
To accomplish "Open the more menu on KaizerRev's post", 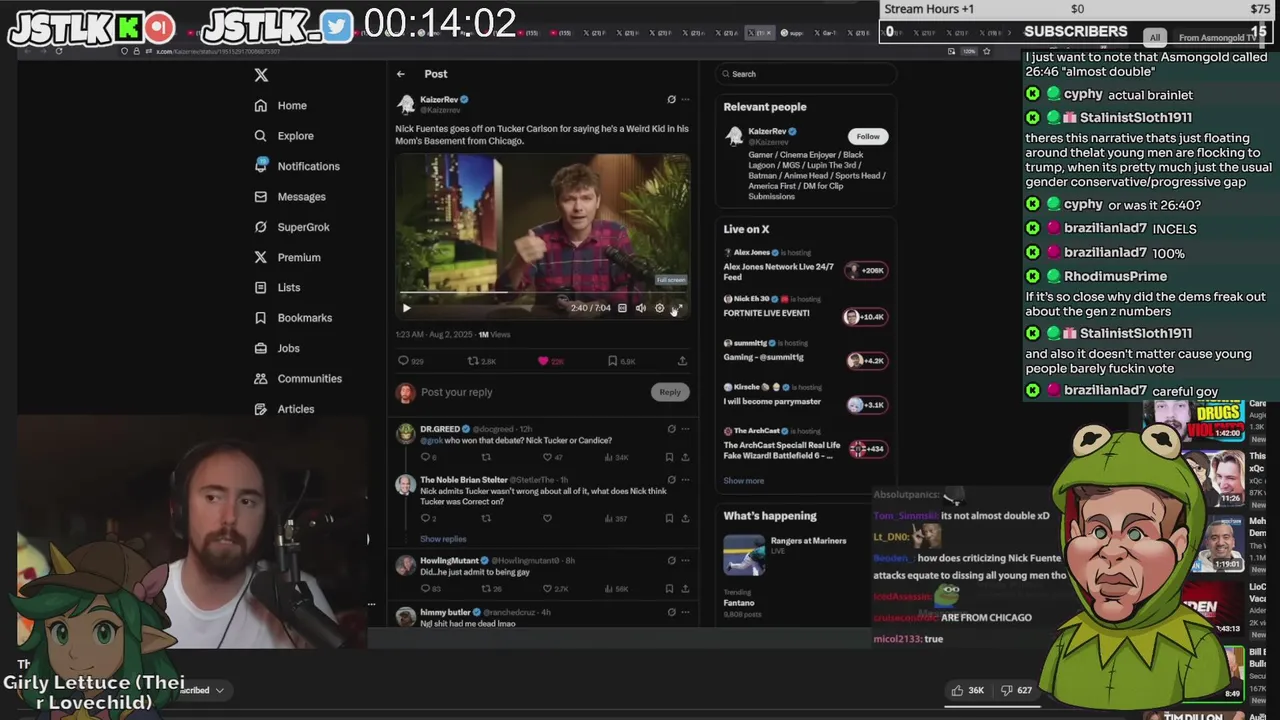I will (x=685, y=100).
